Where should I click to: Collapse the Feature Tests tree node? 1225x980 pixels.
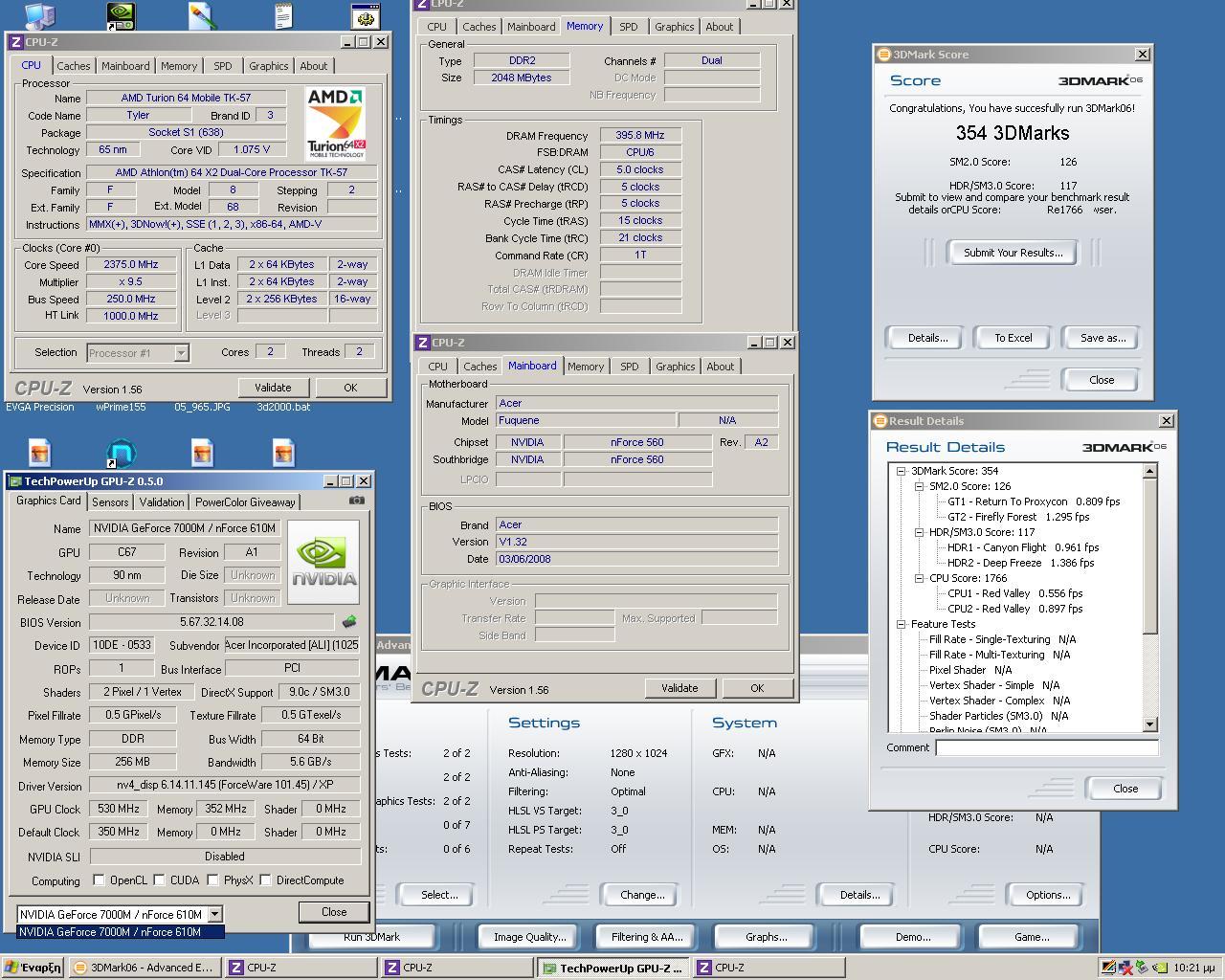[901, 624]
